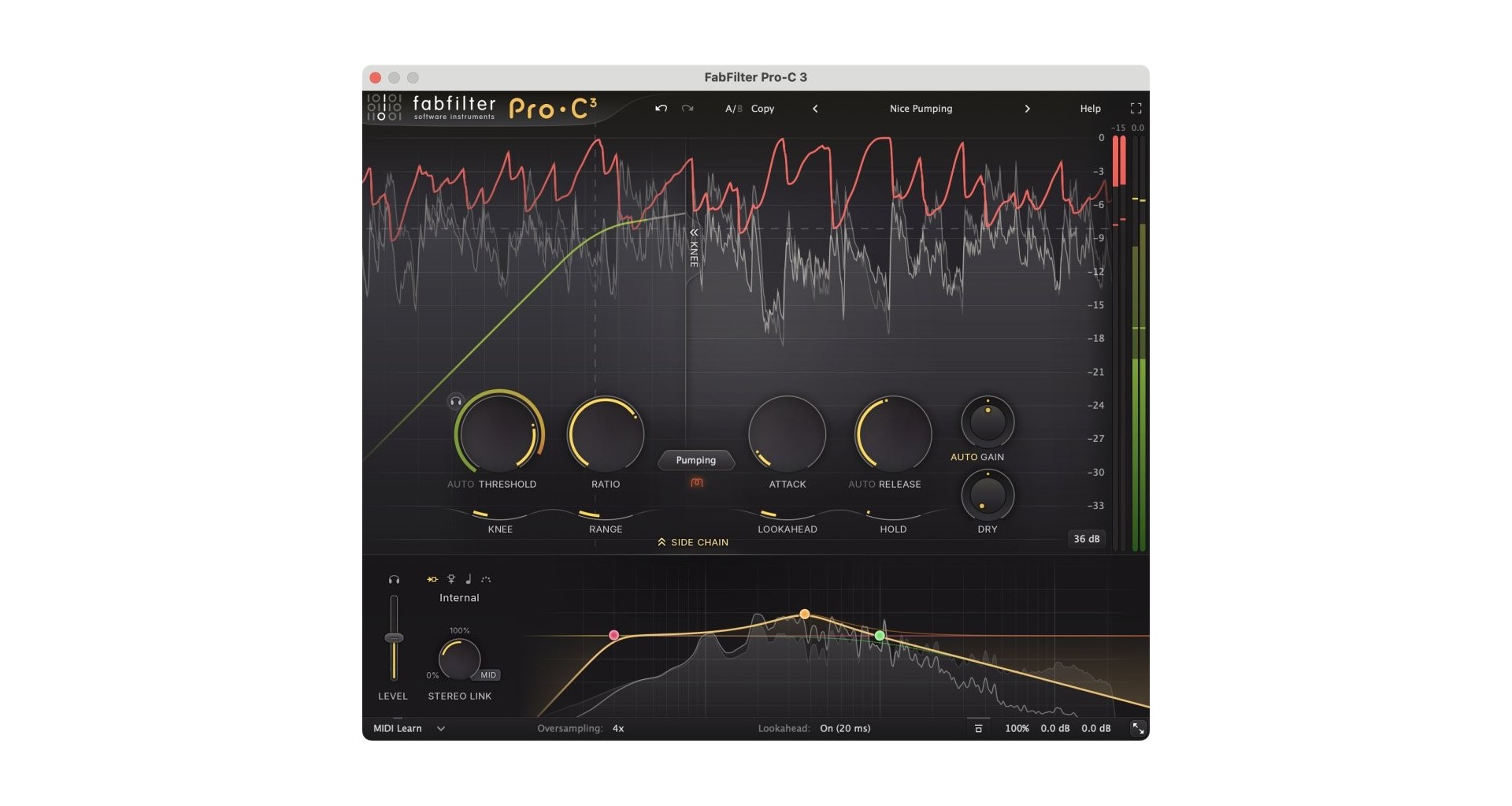The height and width of the screenshot is (806, 1512).
Task: Click the KNEE slider
Action: coord(500,514)
